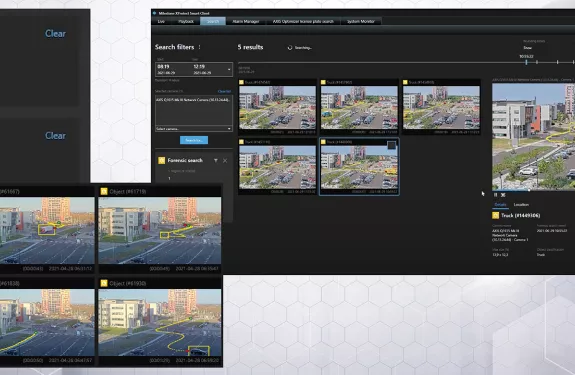
Task: Click the third result's yellow object icon
Action: (405, 82)
